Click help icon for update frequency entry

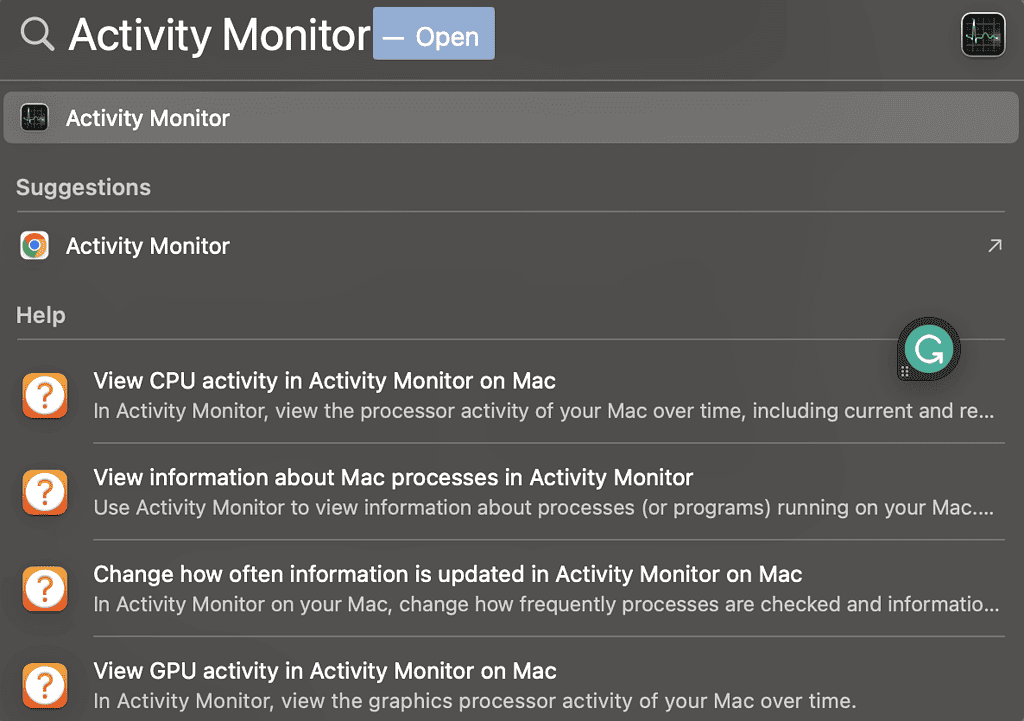click(x=45, y=589)
